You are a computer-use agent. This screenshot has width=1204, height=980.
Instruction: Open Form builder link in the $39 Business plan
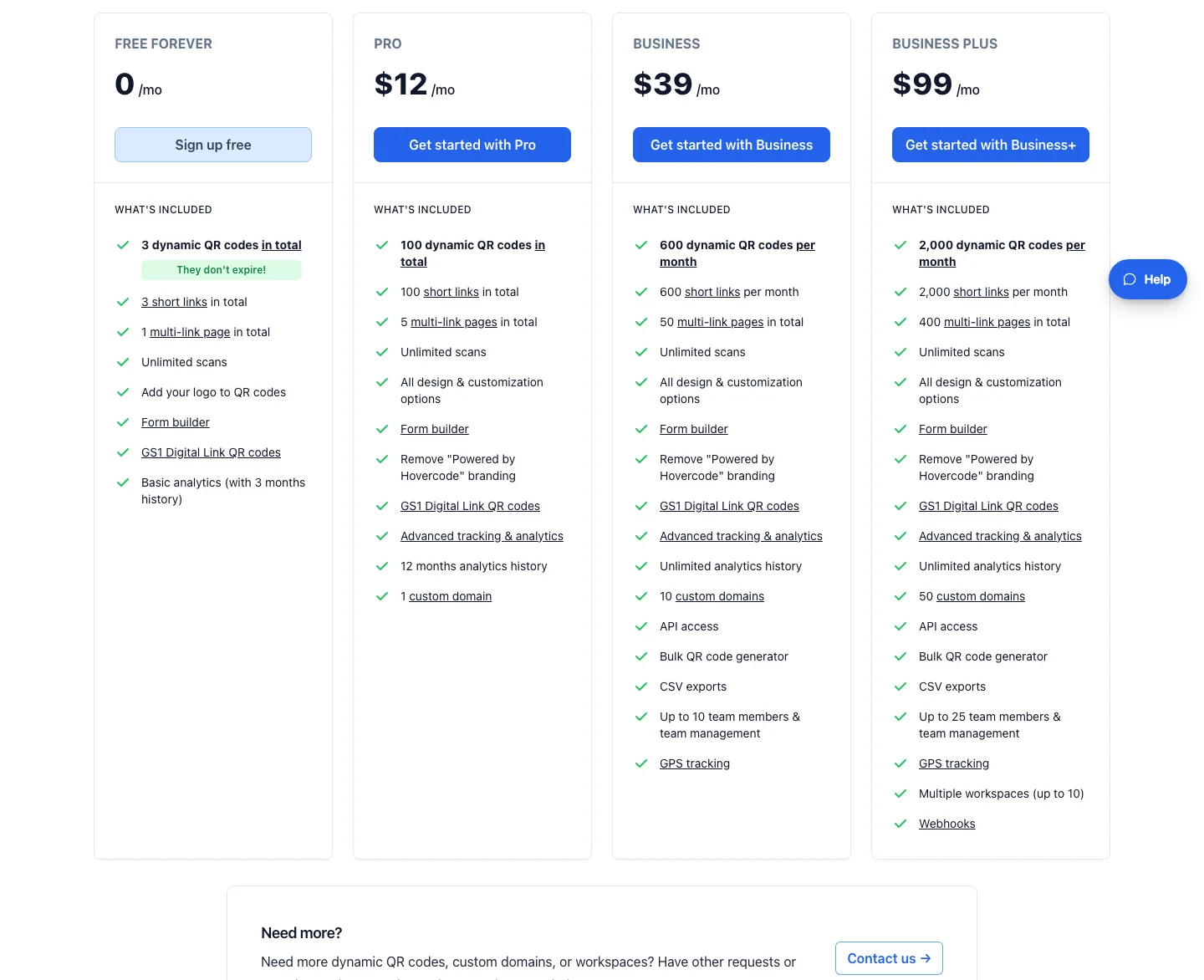click(x=694, y=429)
